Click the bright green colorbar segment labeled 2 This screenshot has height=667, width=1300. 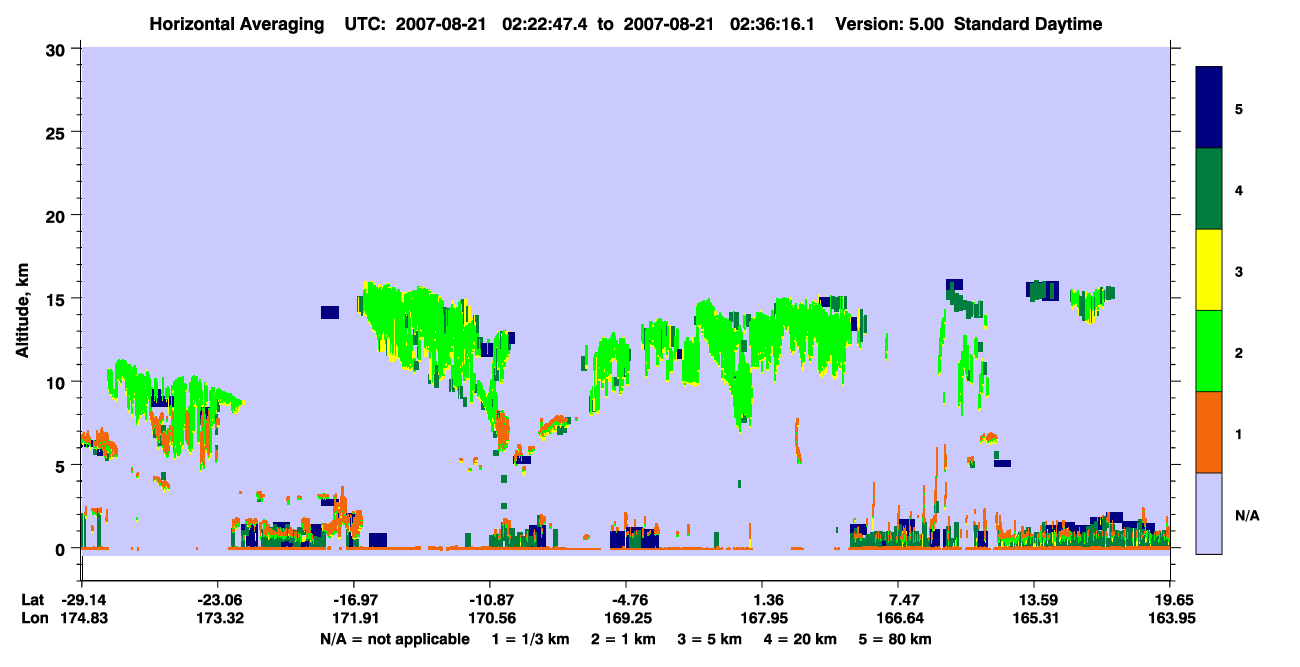1209,351
